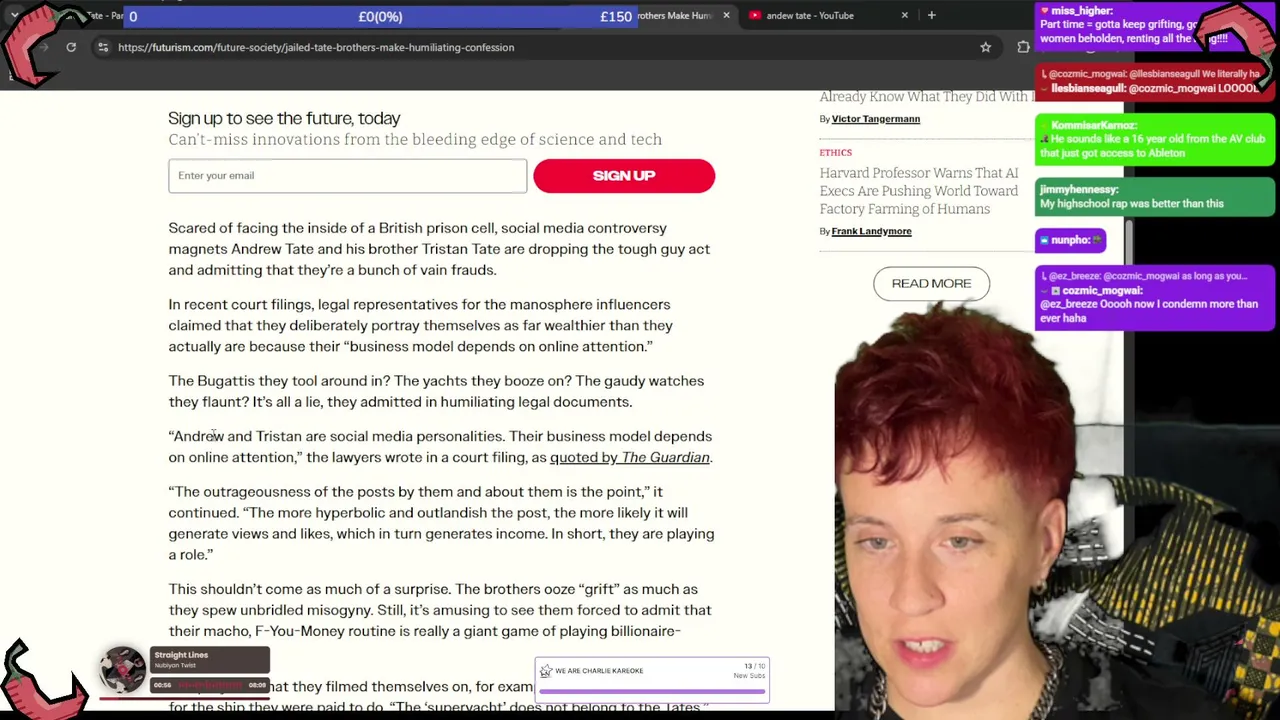1280x720 pixels.
Task: Click the Straight Lines album art thumbnail
Action: tap(123, 669)
